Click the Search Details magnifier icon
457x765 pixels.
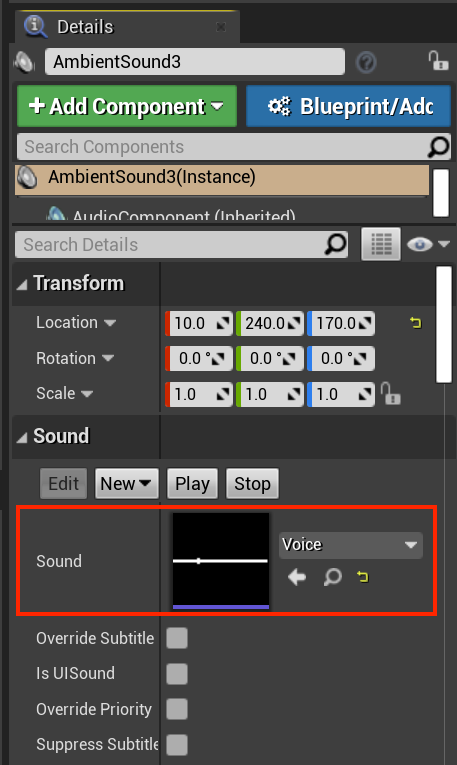click(336, 244)
